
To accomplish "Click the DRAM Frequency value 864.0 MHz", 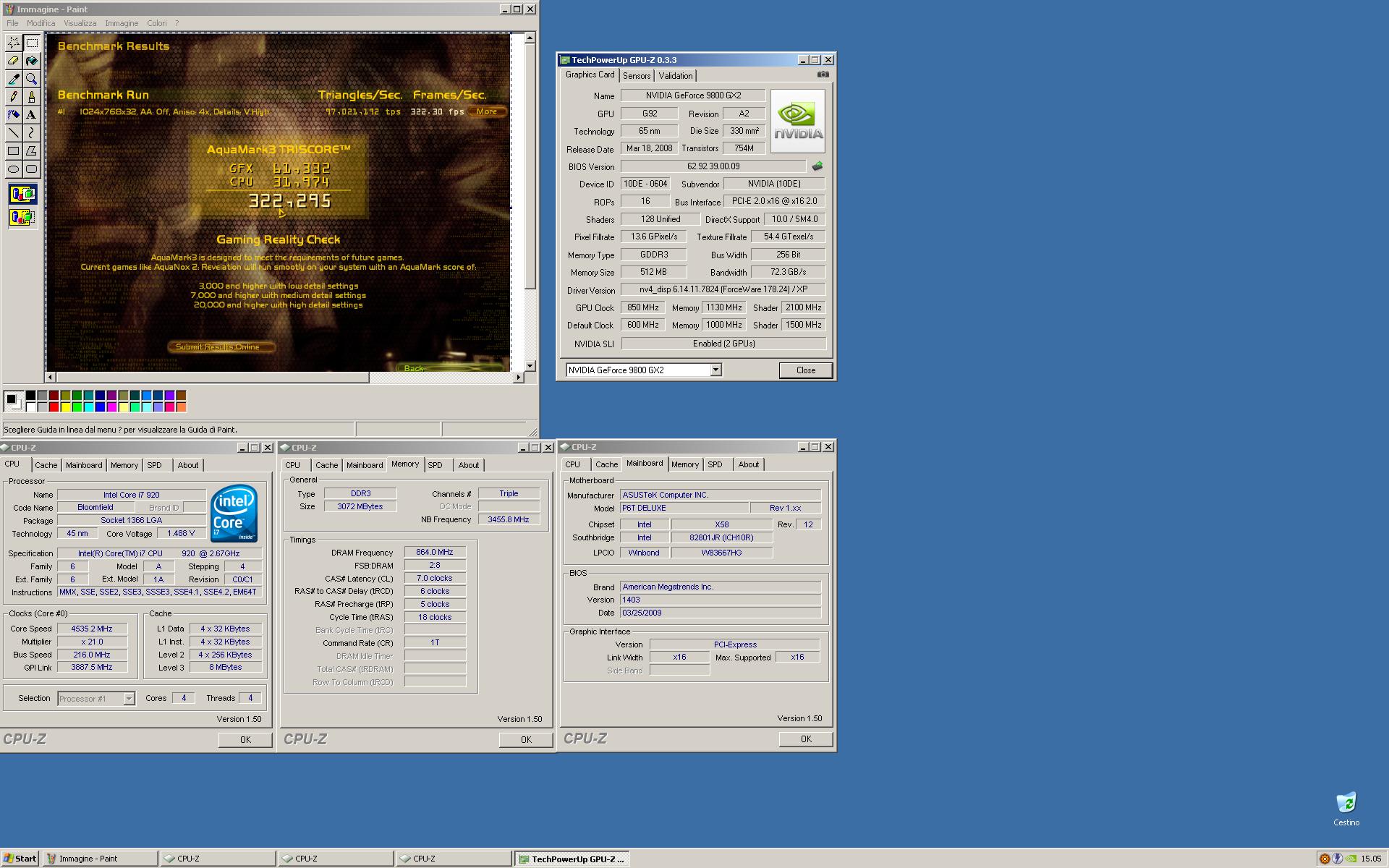I will pos(435,552).
